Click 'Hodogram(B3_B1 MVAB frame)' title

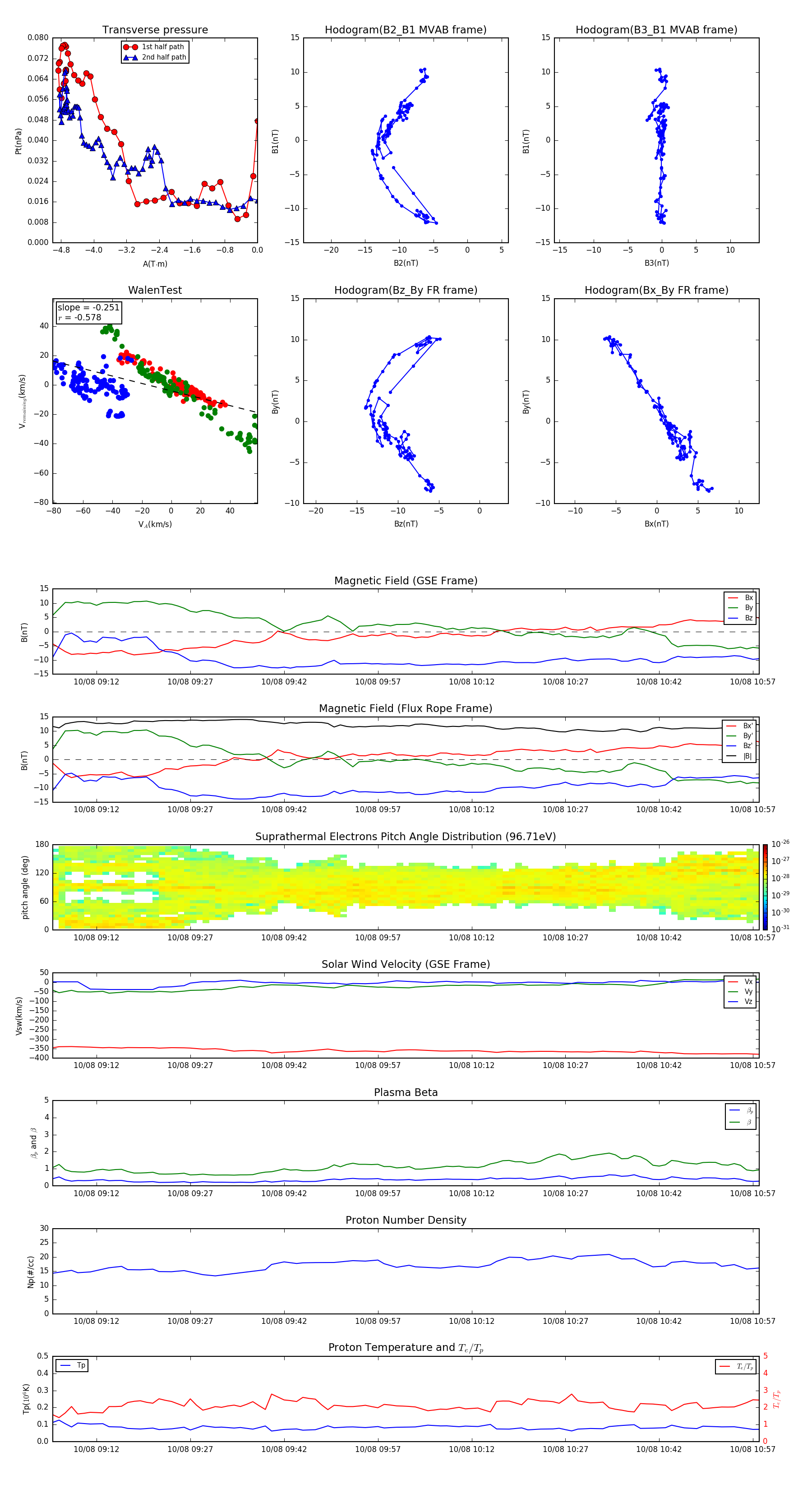pos(656,29)
